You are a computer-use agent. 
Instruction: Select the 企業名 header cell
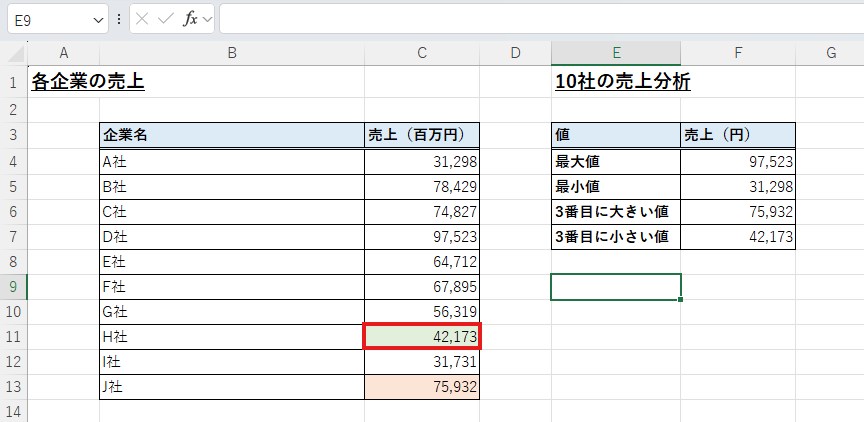coord(231,135)
